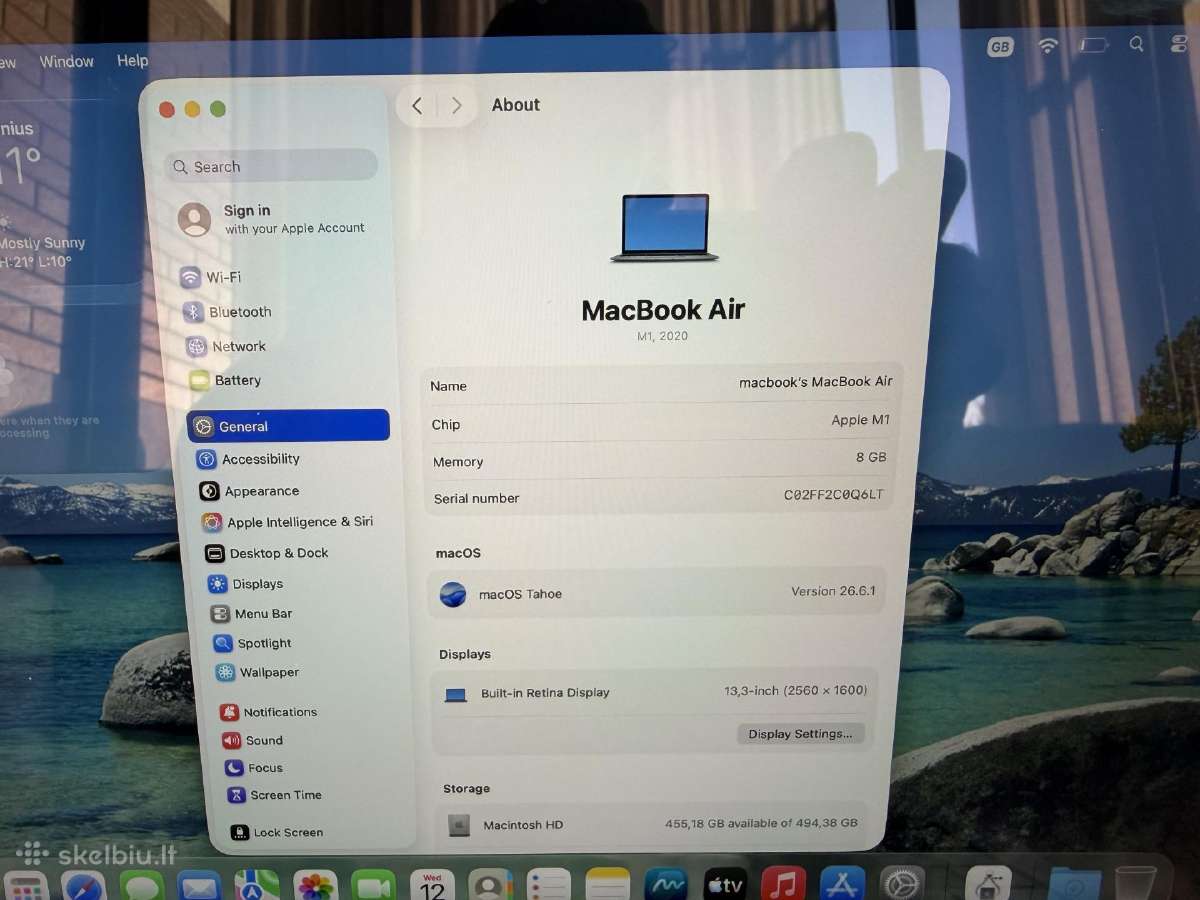Open Maps from the Dock
The height and width of the screenshot is (900, 1200).
pos(257,886)
